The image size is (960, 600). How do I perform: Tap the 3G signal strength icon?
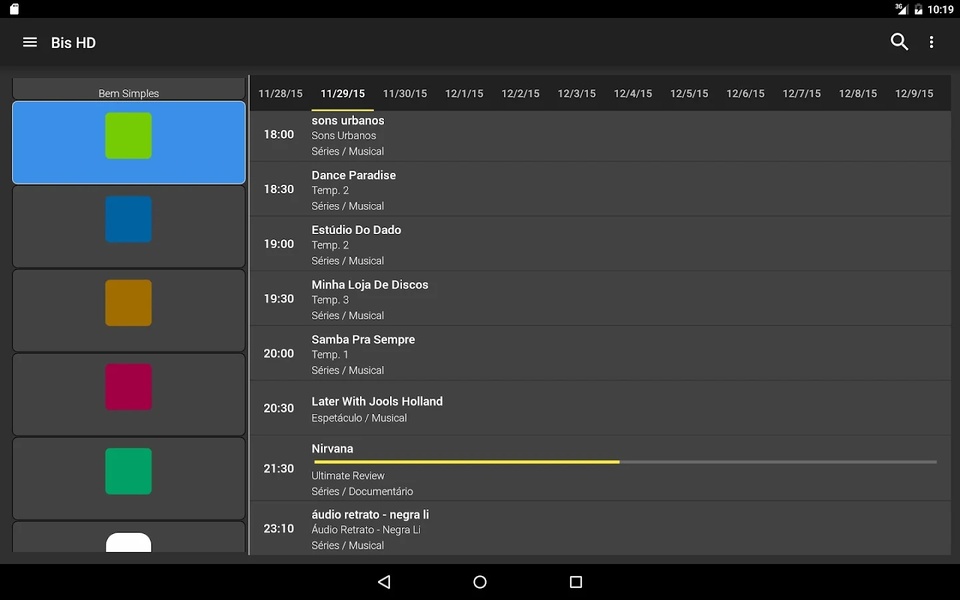(901, 9)
